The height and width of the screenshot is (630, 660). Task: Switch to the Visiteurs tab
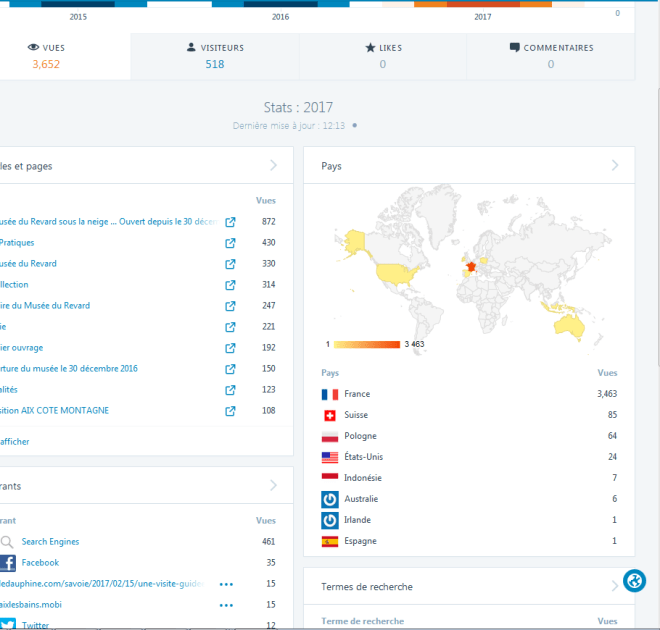(x=215, y=56)
